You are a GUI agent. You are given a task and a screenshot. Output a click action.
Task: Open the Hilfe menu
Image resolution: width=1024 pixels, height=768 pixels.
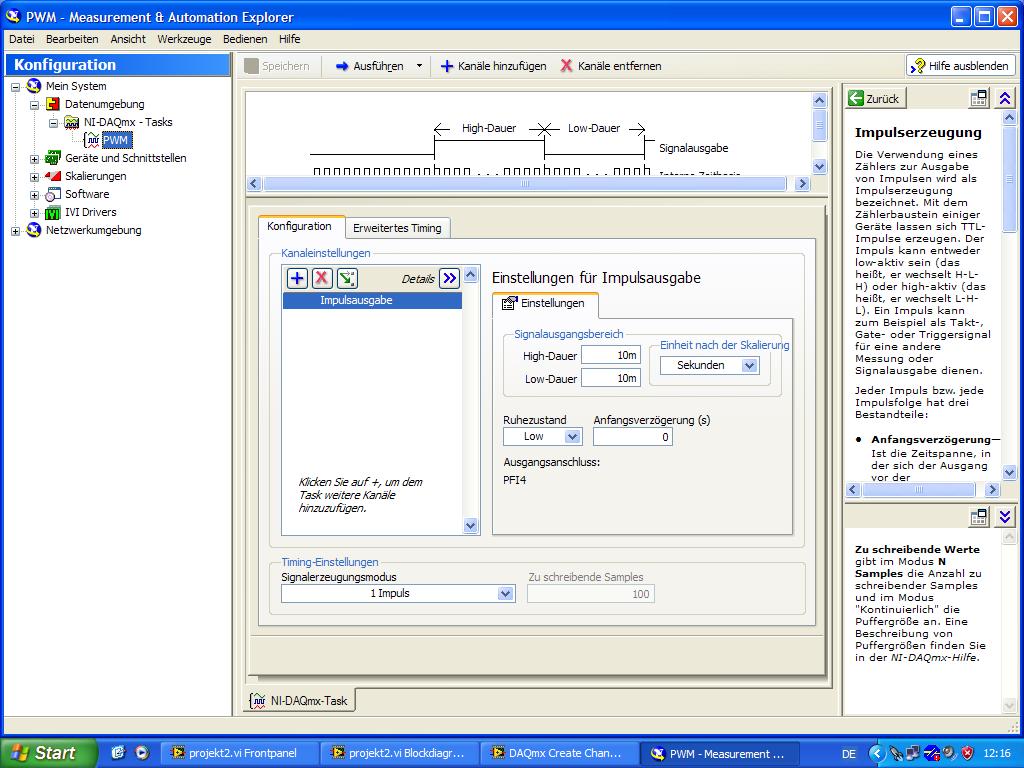click(289, 39)
